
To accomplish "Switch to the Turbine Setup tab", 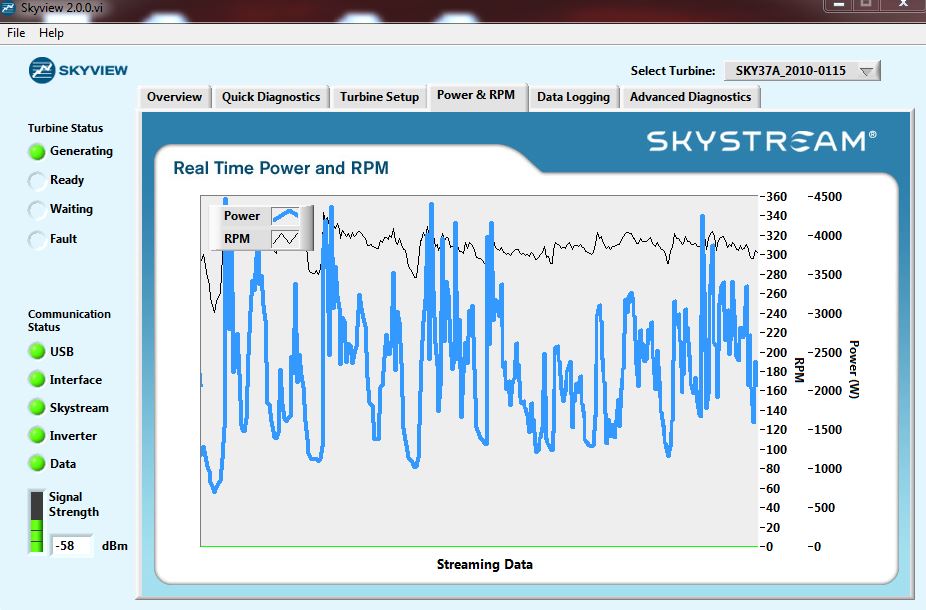I will point(379,97).
